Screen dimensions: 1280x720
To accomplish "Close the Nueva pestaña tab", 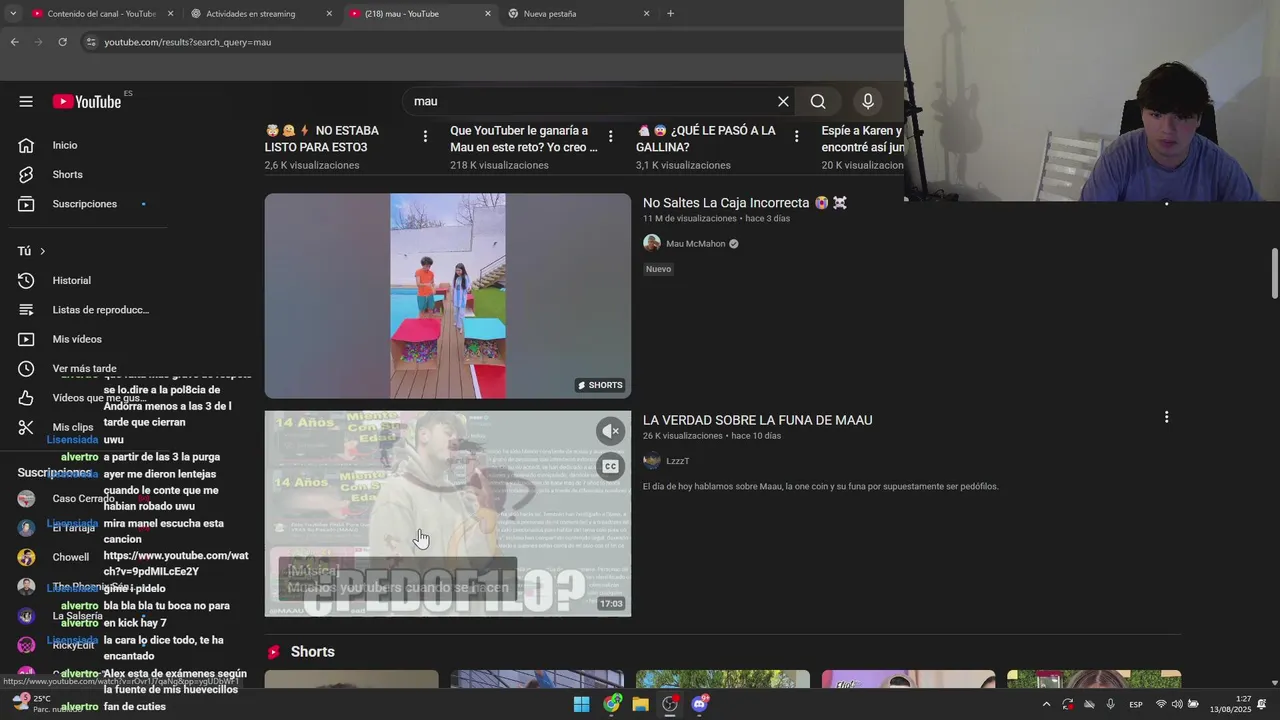I will coord(646,14).
